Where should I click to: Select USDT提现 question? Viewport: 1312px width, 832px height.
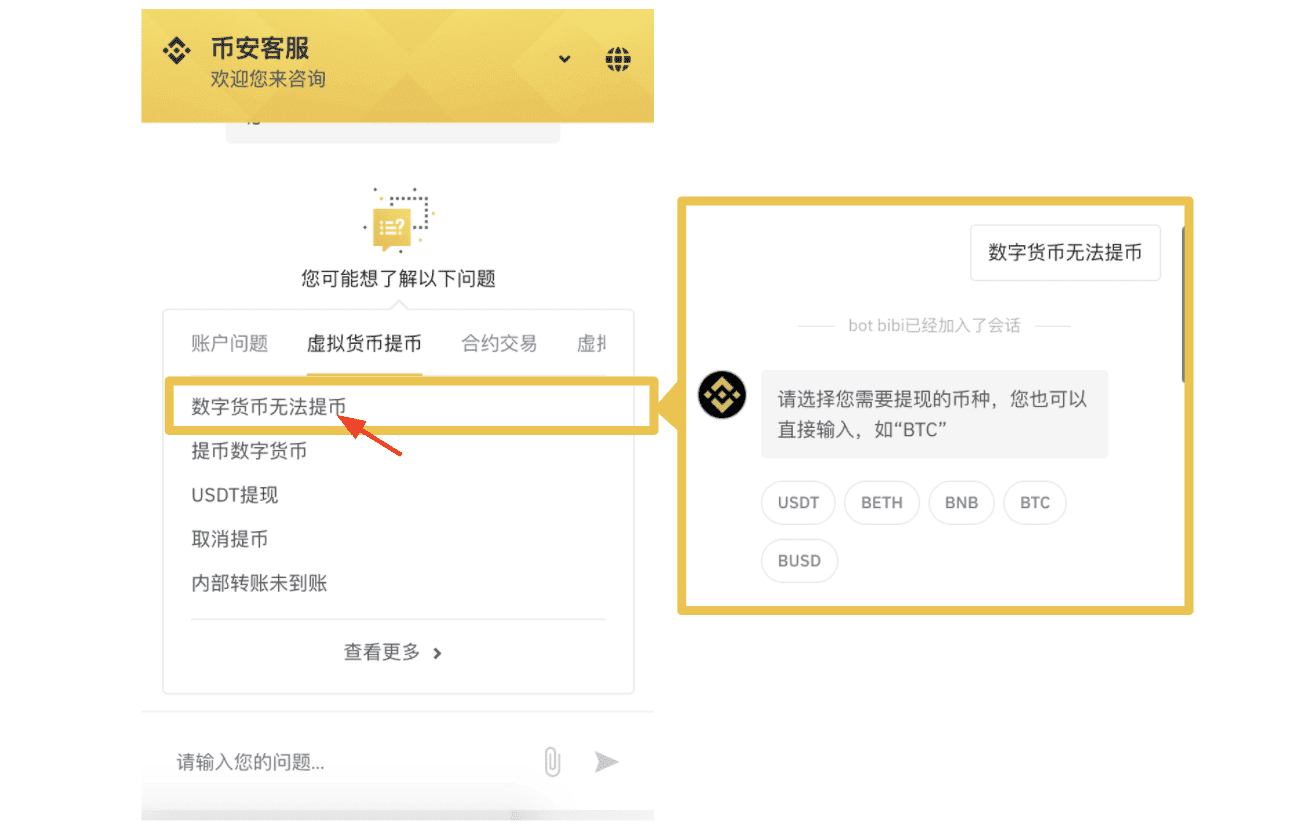pos(235,495)
